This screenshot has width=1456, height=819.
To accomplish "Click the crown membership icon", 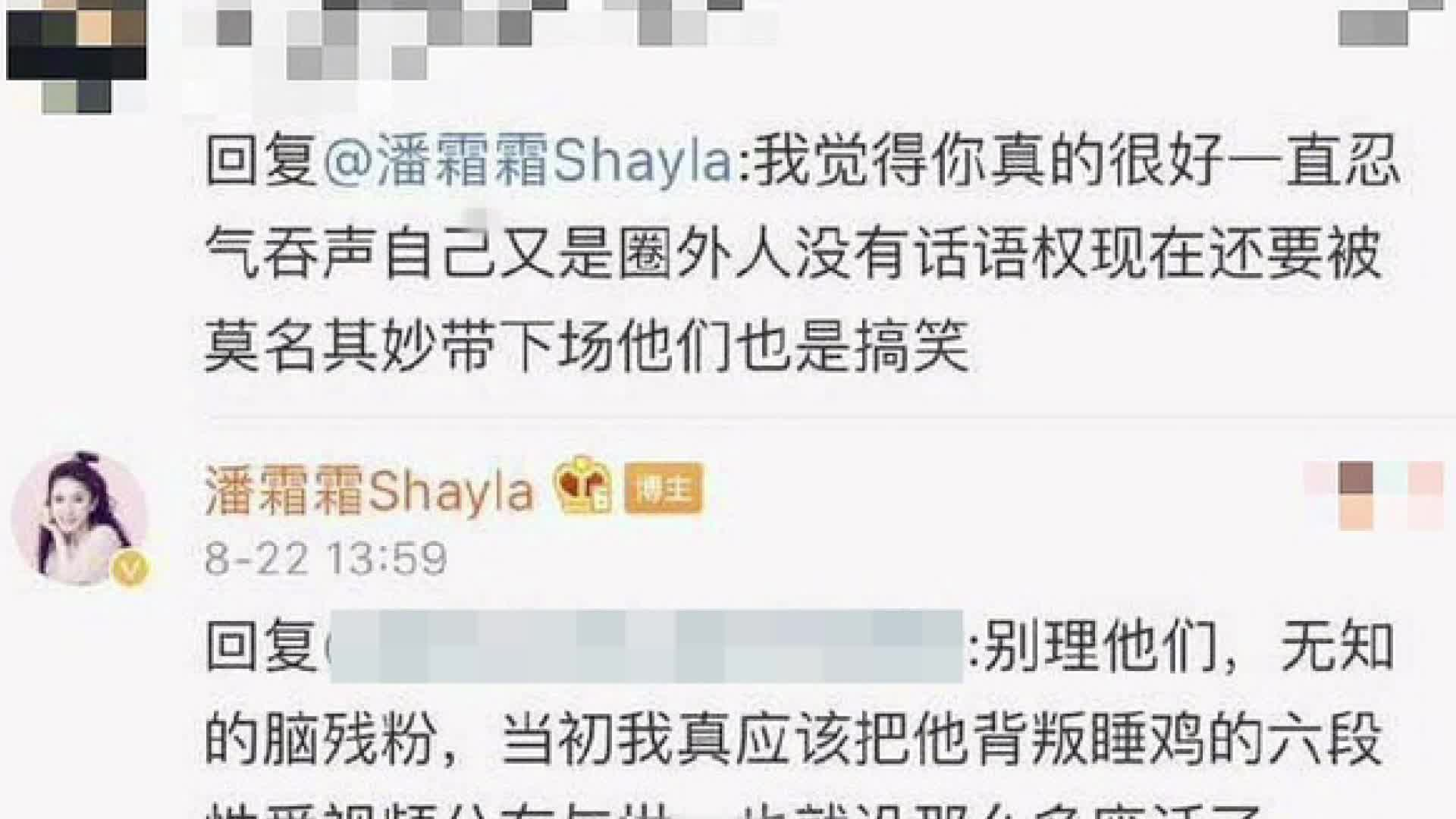I will click(x=582, y=485).
